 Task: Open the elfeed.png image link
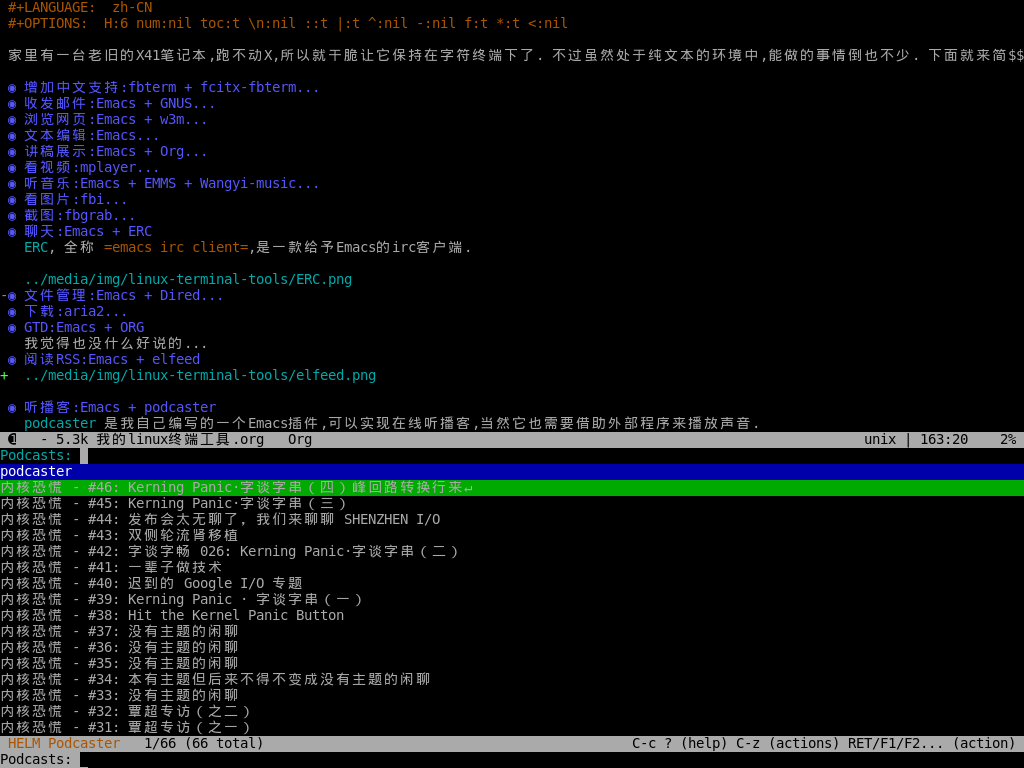coord(200,376)
